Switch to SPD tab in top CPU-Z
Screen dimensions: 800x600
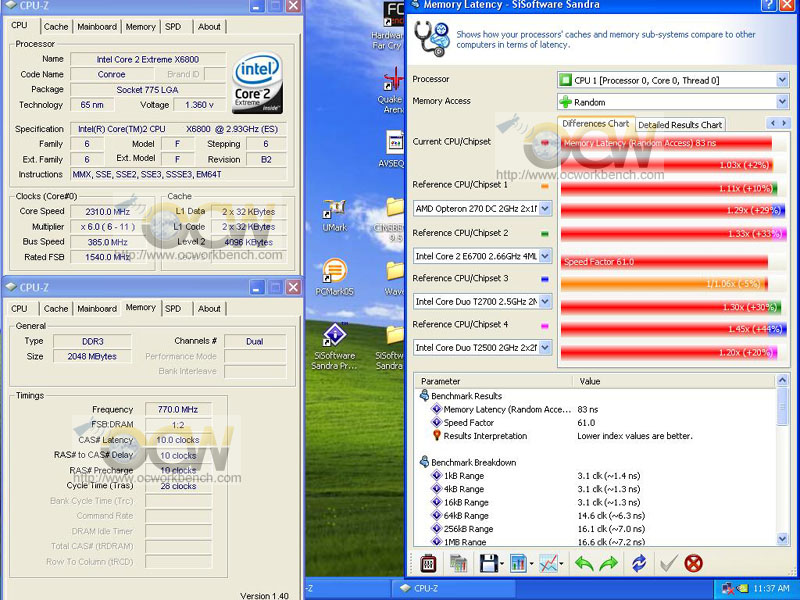(173, 27)
